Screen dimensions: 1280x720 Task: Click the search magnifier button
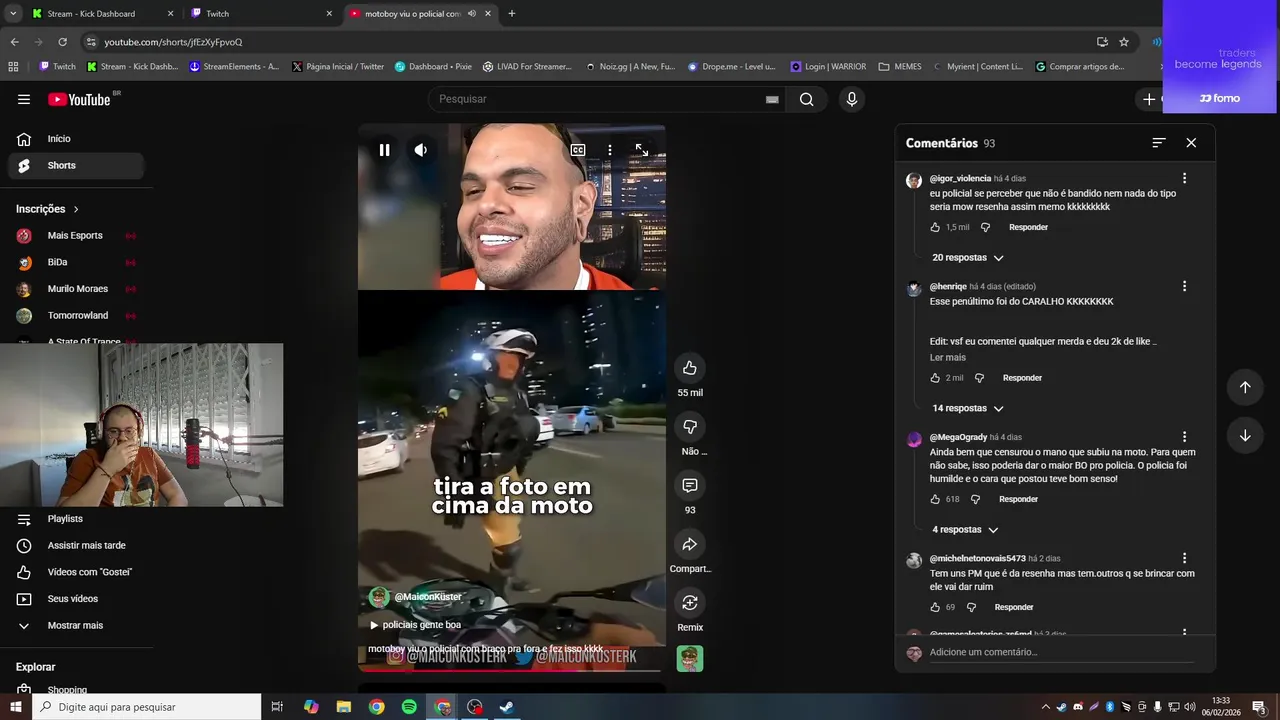coord(807,99)
